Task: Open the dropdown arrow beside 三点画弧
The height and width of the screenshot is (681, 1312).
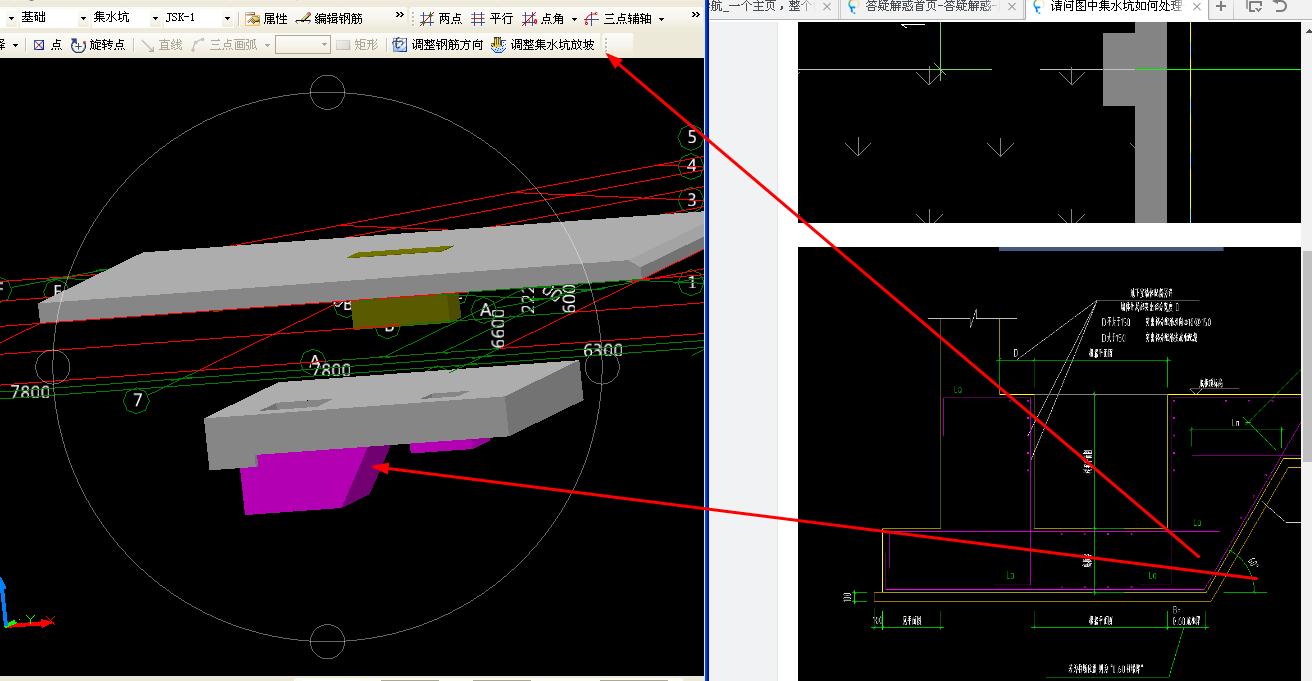Action: pos(266,46)
